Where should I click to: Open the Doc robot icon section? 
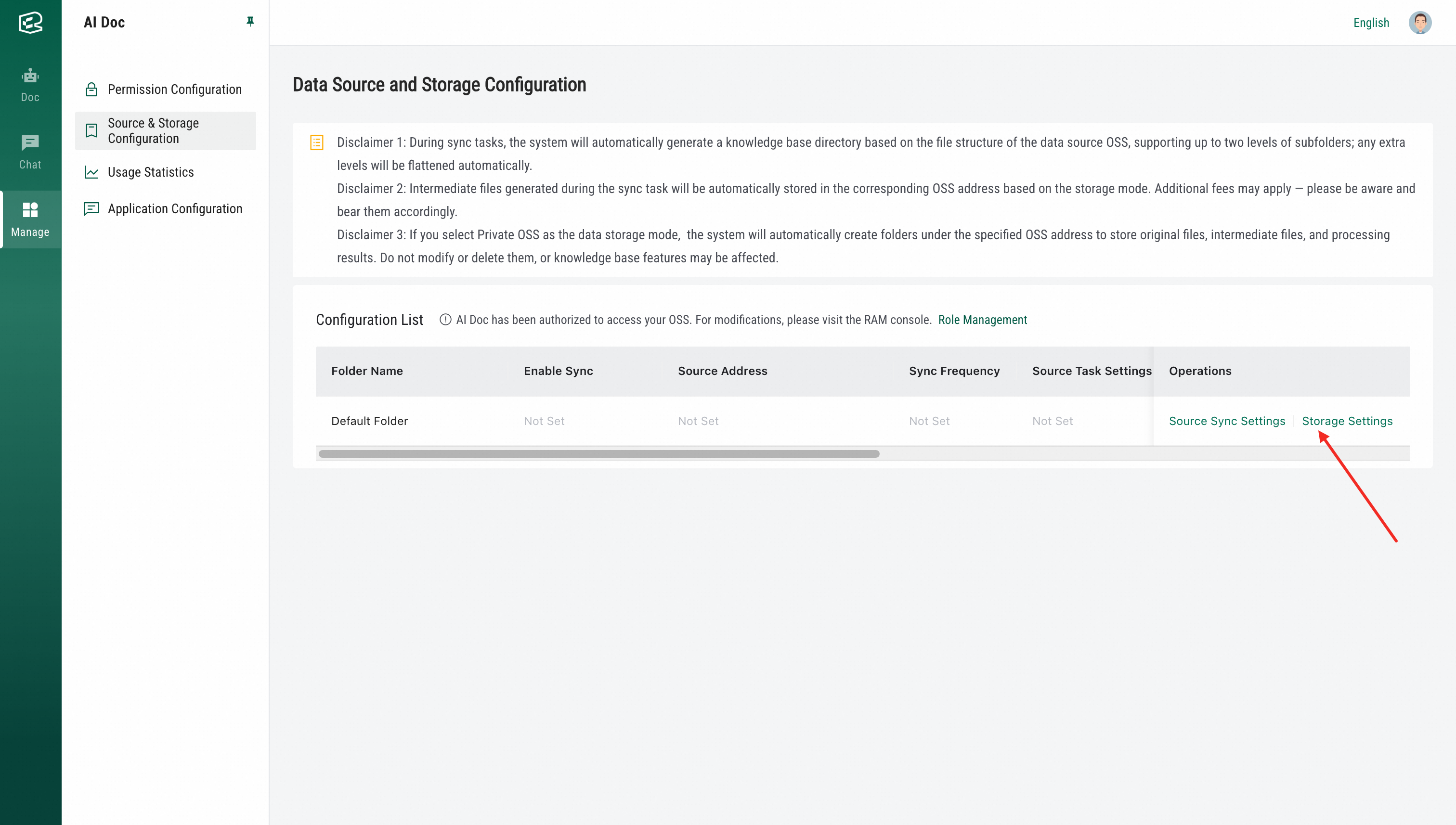[30, 76]
